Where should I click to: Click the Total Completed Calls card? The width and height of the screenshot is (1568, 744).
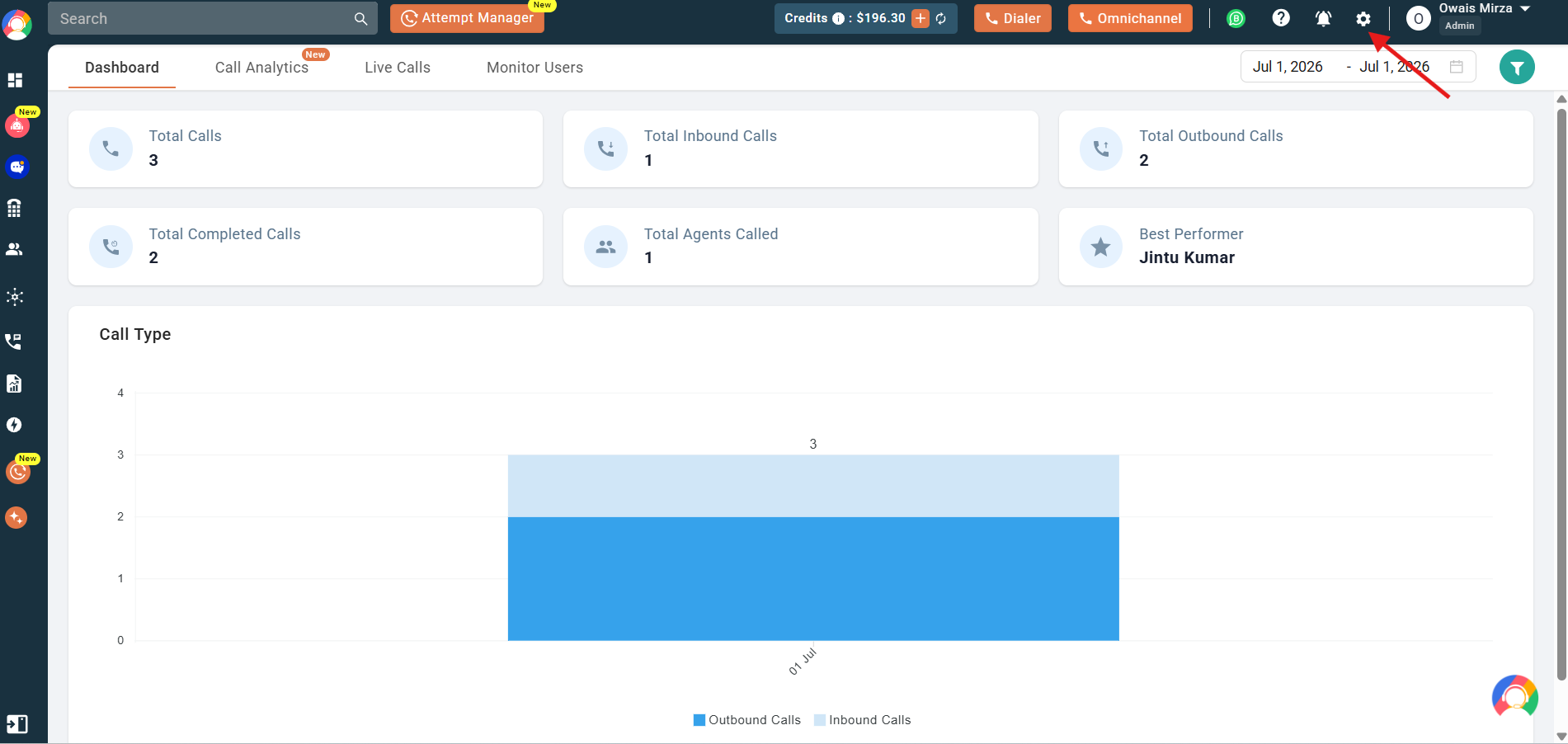pyautogui.click(x=305, y=247)
